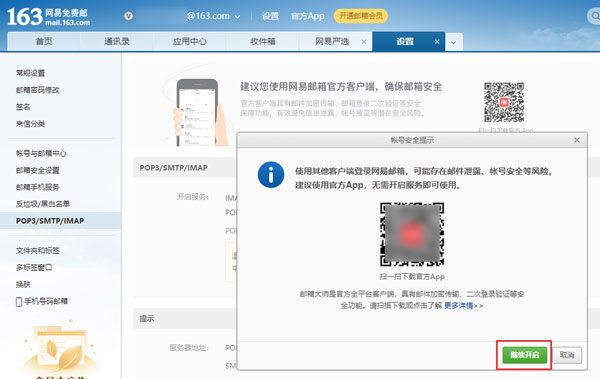Click the 163 mail logo
The height and width of the screenshot is (379, 600).
pyautogui.click(x=48, y=17)
